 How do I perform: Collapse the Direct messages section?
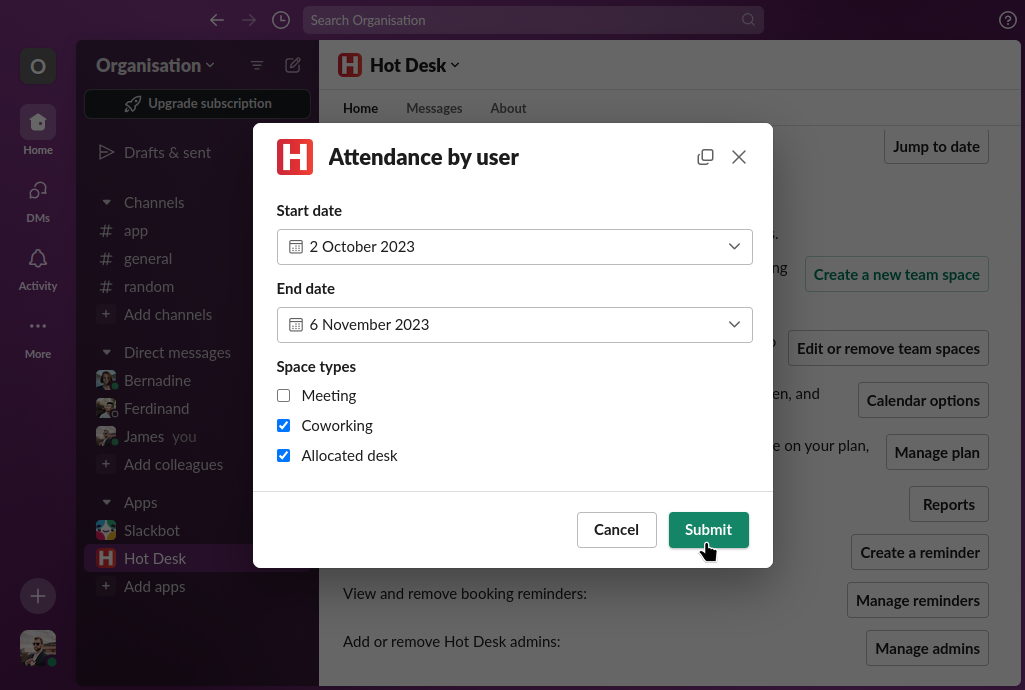click(x=107, y=353)
